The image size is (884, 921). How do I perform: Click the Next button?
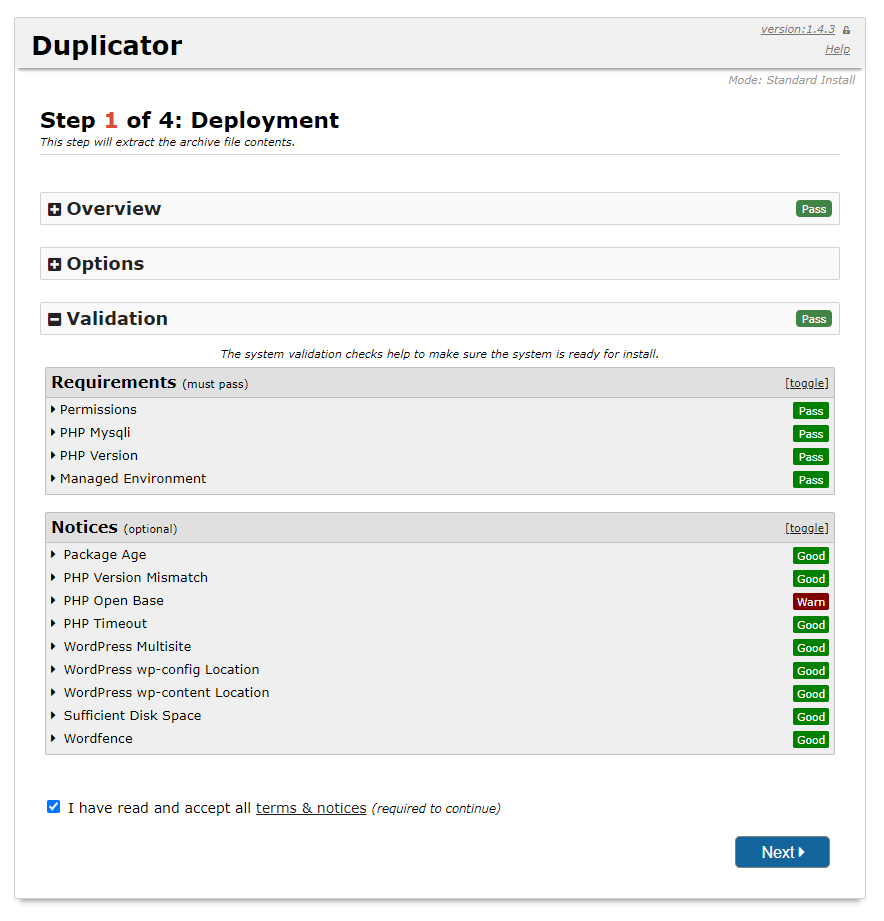(782, 852)
